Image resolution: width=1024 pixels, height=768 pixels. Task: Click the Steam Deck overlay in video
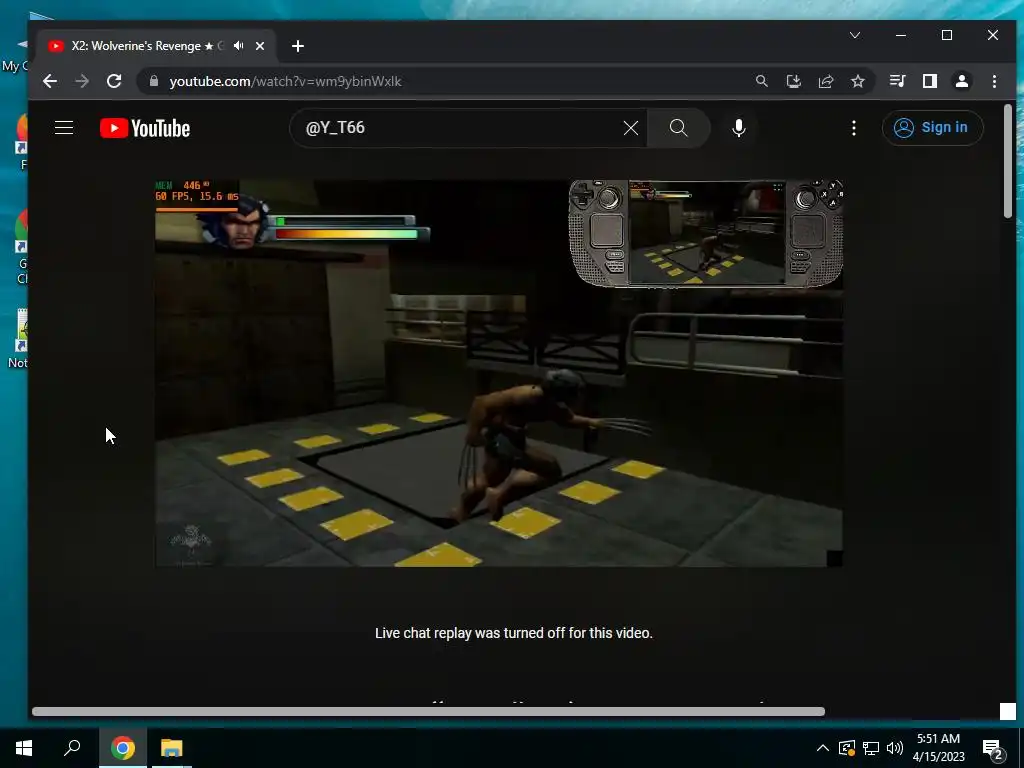click(x=706, y=233)
